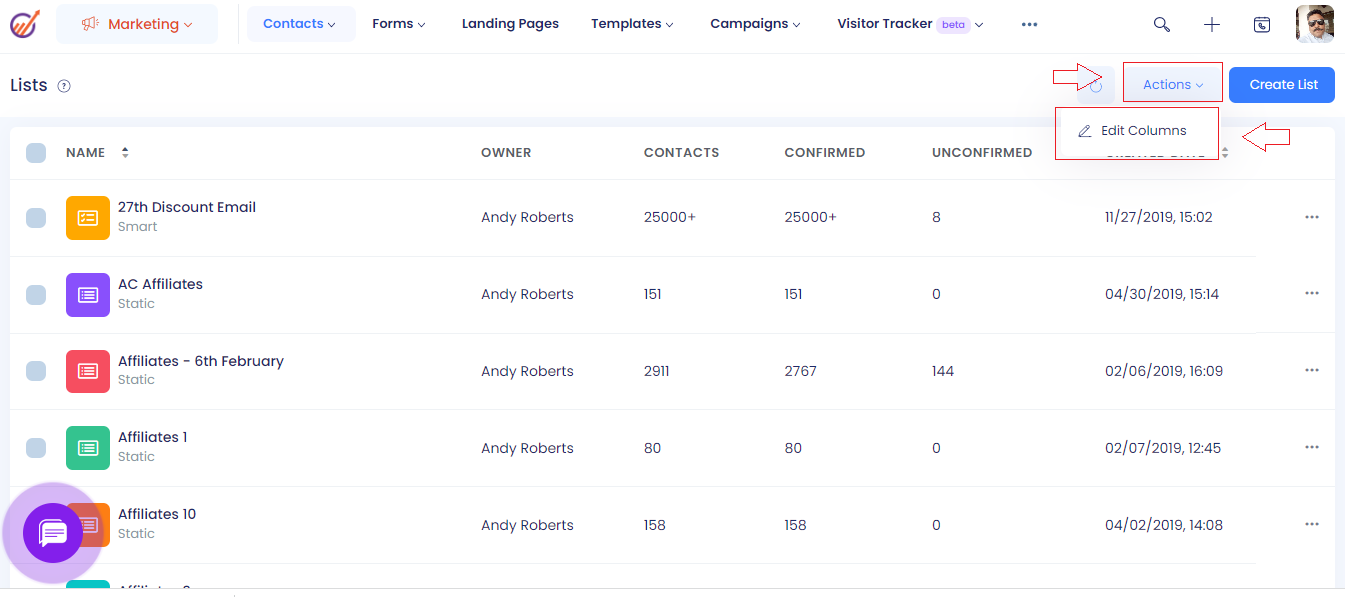Open the Affiliates 10 list
Viewport: 1345px width, 597px height.
(x=157, y=514)
